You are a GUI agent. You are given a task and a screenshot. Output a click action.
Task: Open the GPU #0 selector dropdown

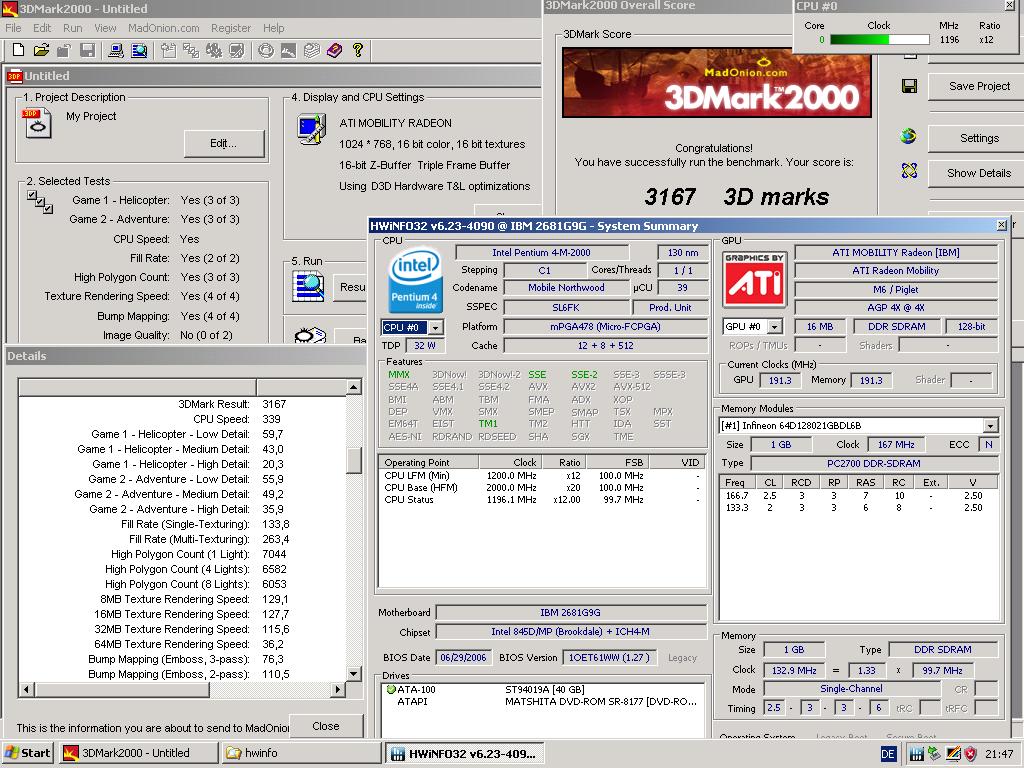(x=775, y=327)
